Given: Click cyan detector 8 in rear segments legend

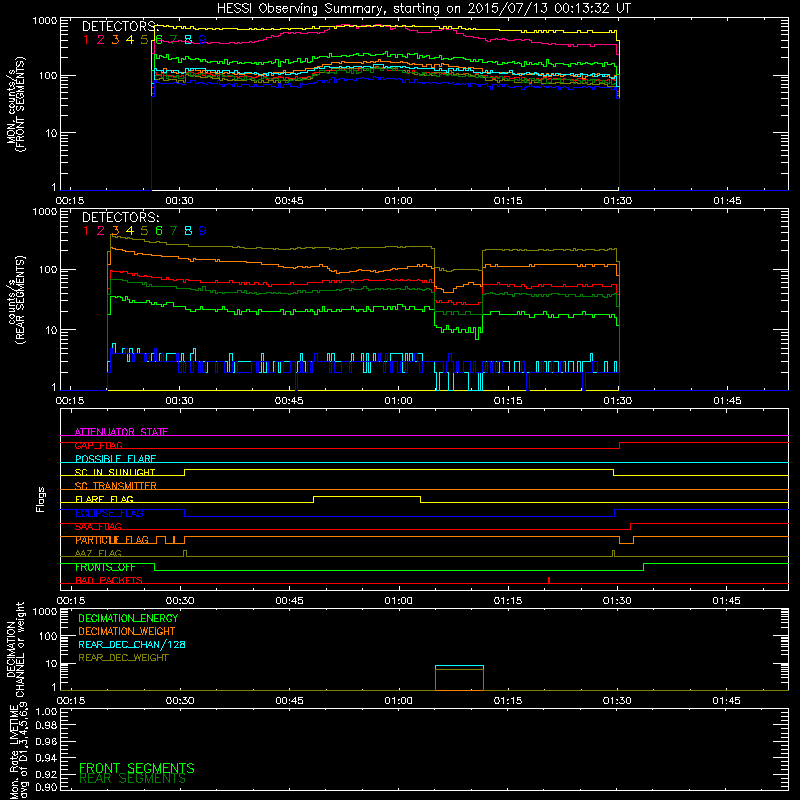Looking at the screenshot, I should 188,231.
